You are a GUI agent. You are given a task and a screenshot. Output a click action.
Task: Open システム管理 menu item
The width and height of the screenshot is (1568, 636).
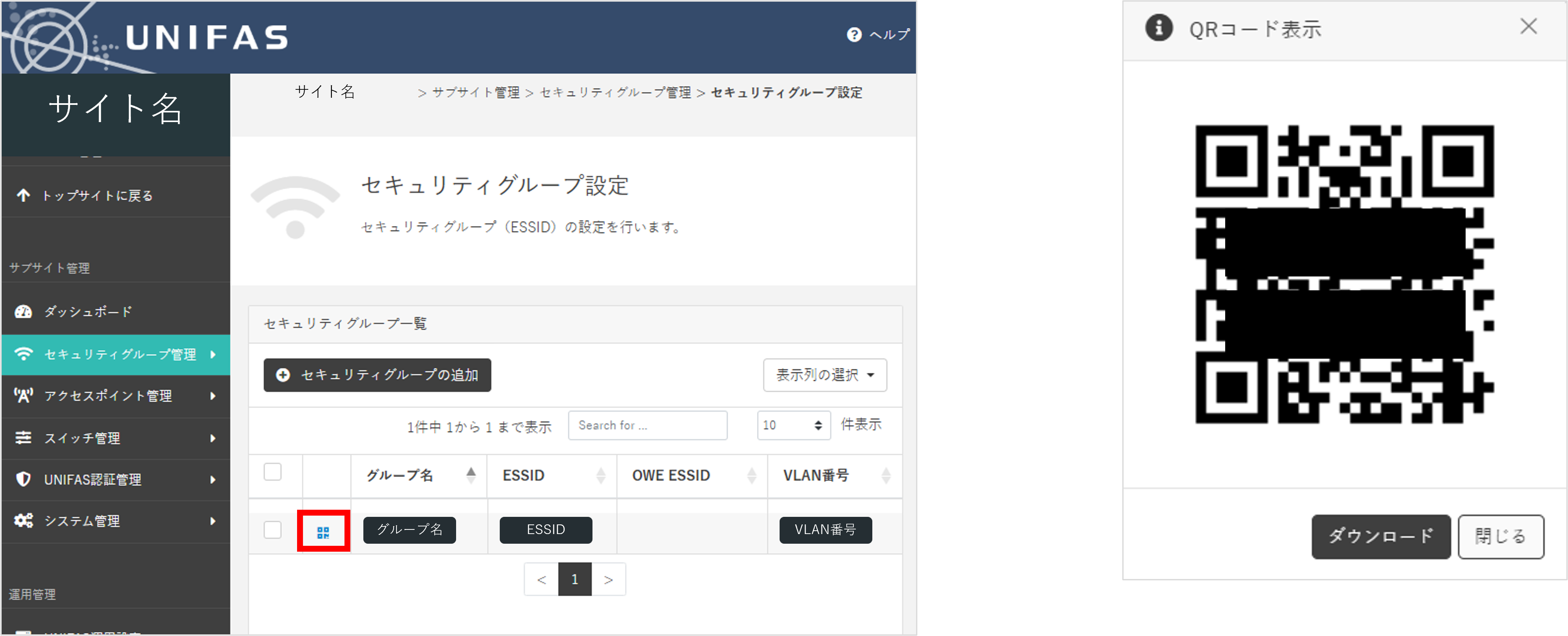(116, 521)
